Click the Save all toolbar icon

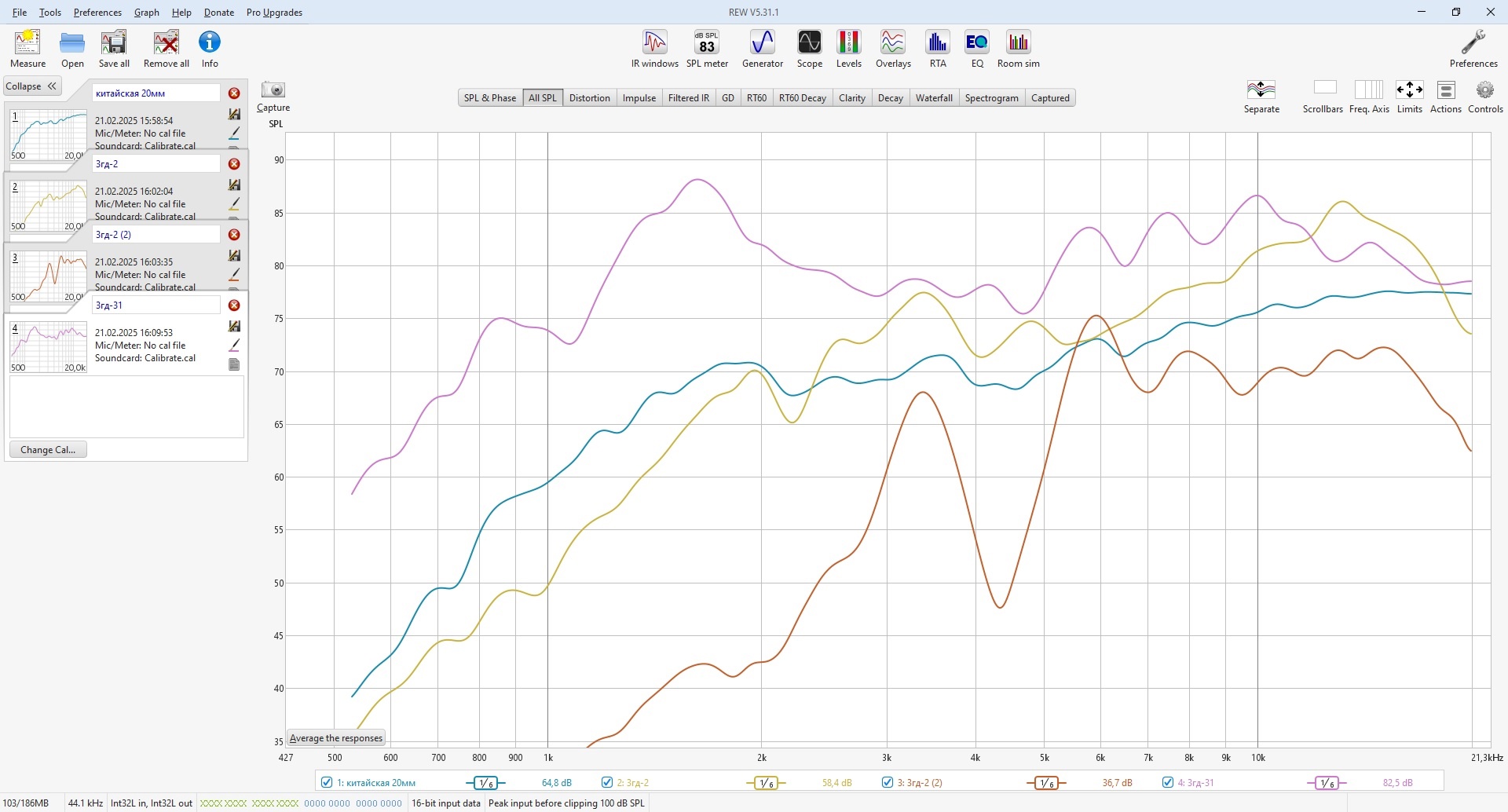pos(114,42)
